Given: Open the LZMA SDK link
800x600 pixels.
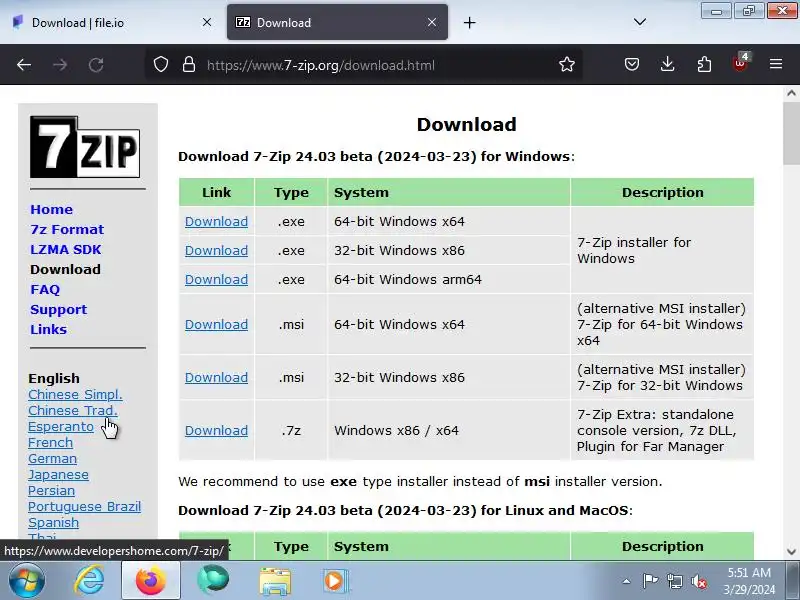Looking at the screenshot, I should tap(66, 249).
